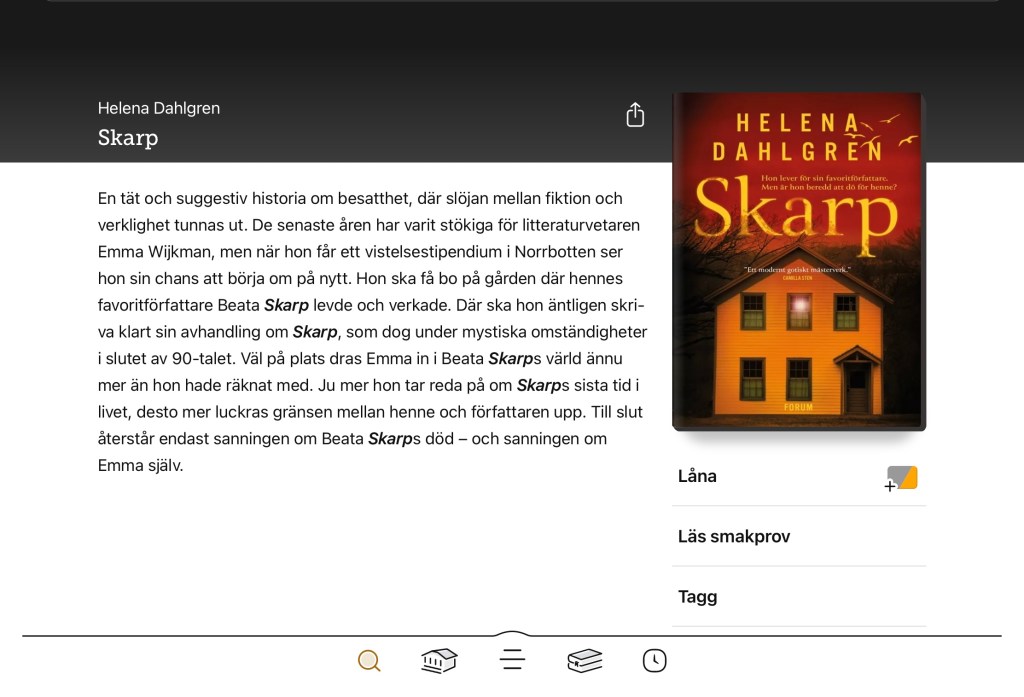This screenshot has height=697, width=1024.
Task: Select the Tagg option
Action: tap(799, 596)
